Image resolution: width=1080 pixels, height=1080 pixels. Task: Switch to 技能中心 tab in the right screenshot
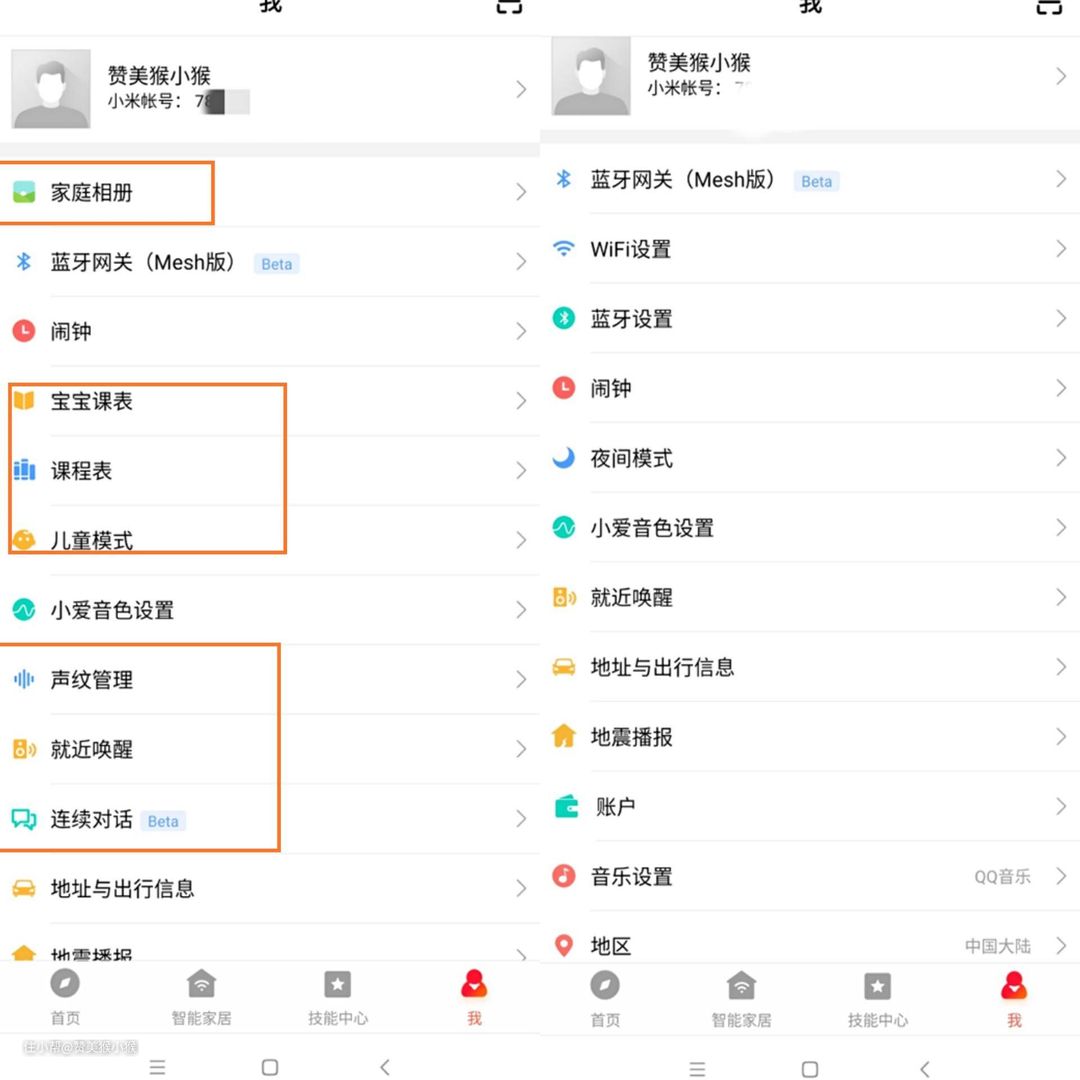[877, 998]
